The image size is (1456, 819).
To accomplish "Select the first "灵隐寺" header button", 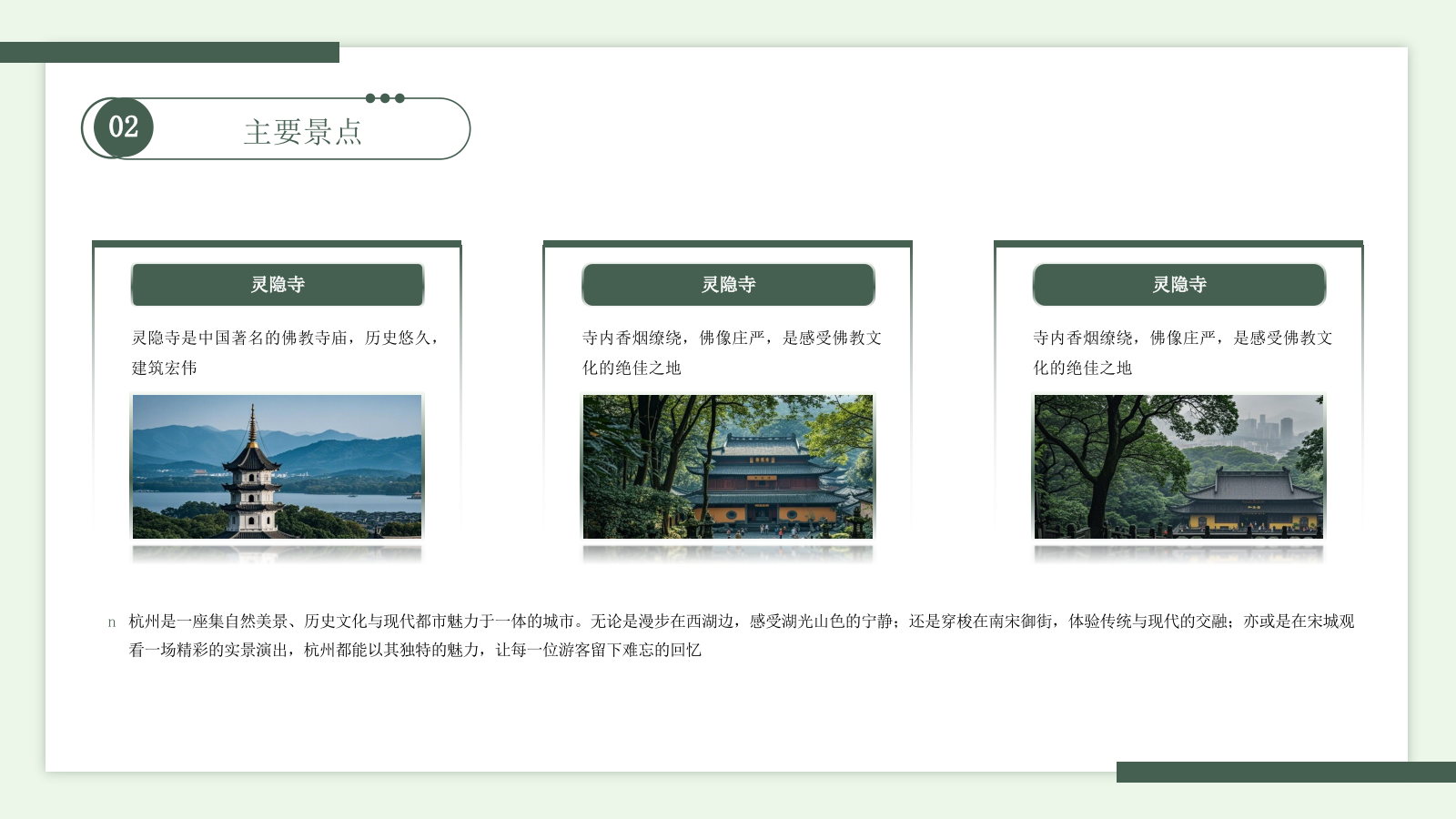I will (x=278, y=284).
